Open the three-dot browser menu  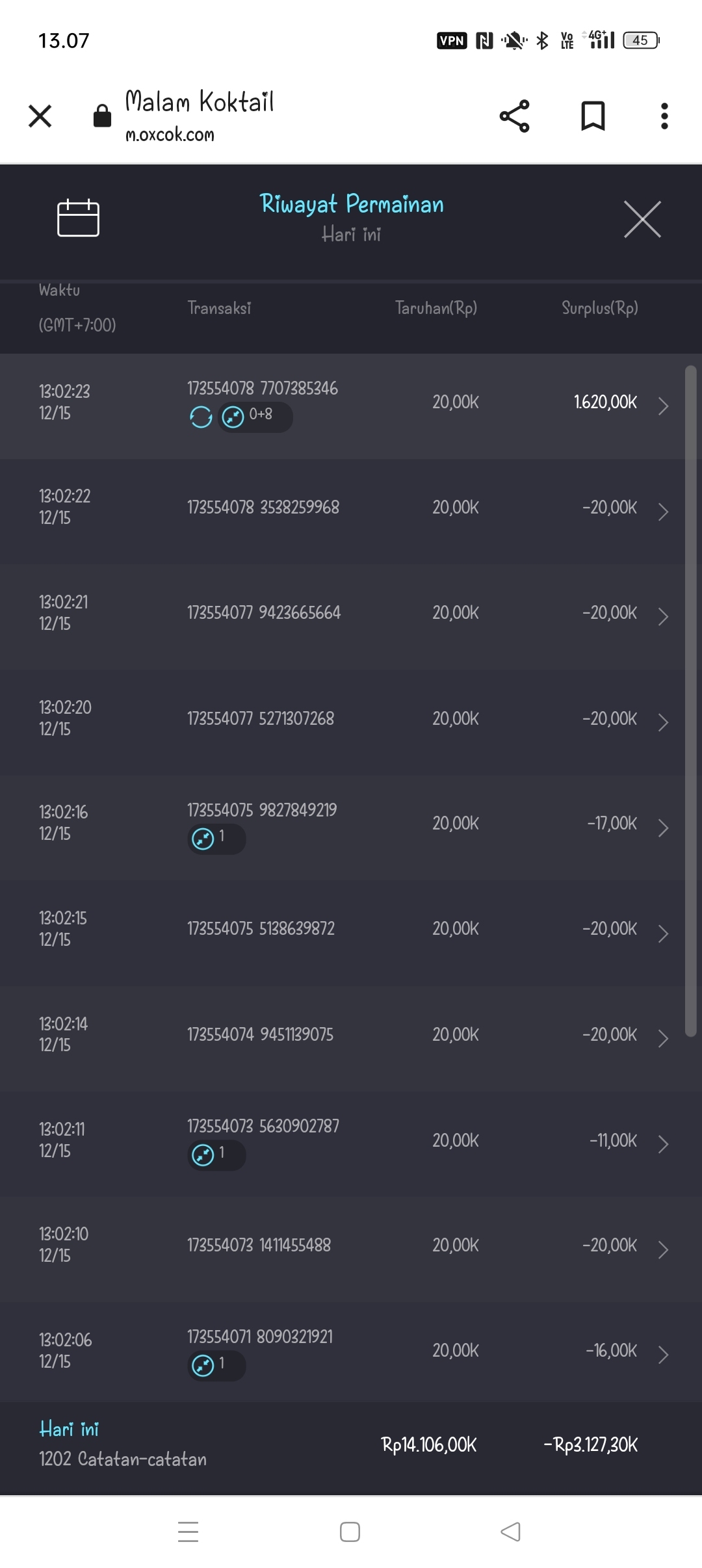[664, 116]
